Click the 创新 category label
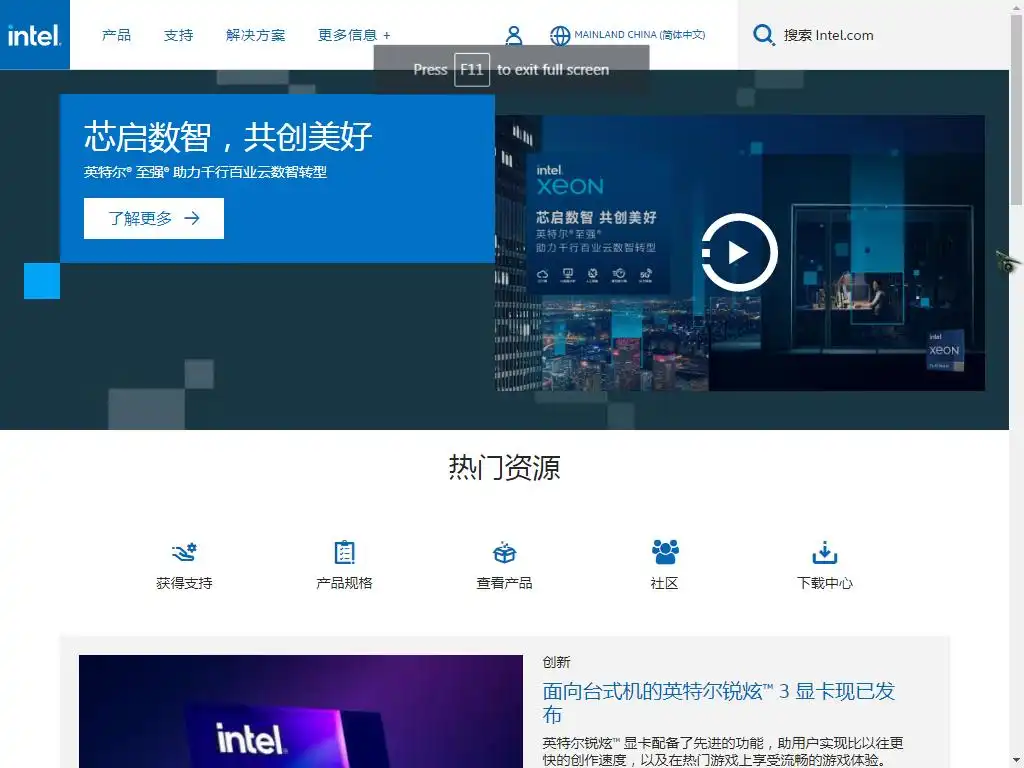Image resolution: width=1024 pixels, height=768 pixels. pos(556,662)
